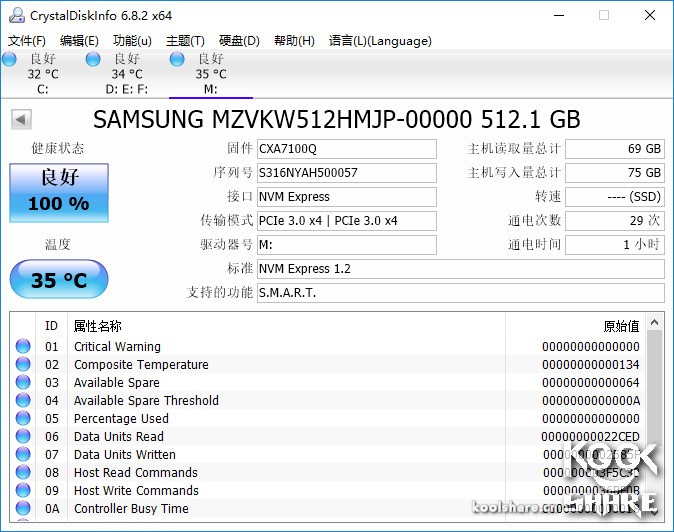This screenshot has width=674, height=532.
Task: Click the total host reads 69 GB field
Action: [615, 149]
